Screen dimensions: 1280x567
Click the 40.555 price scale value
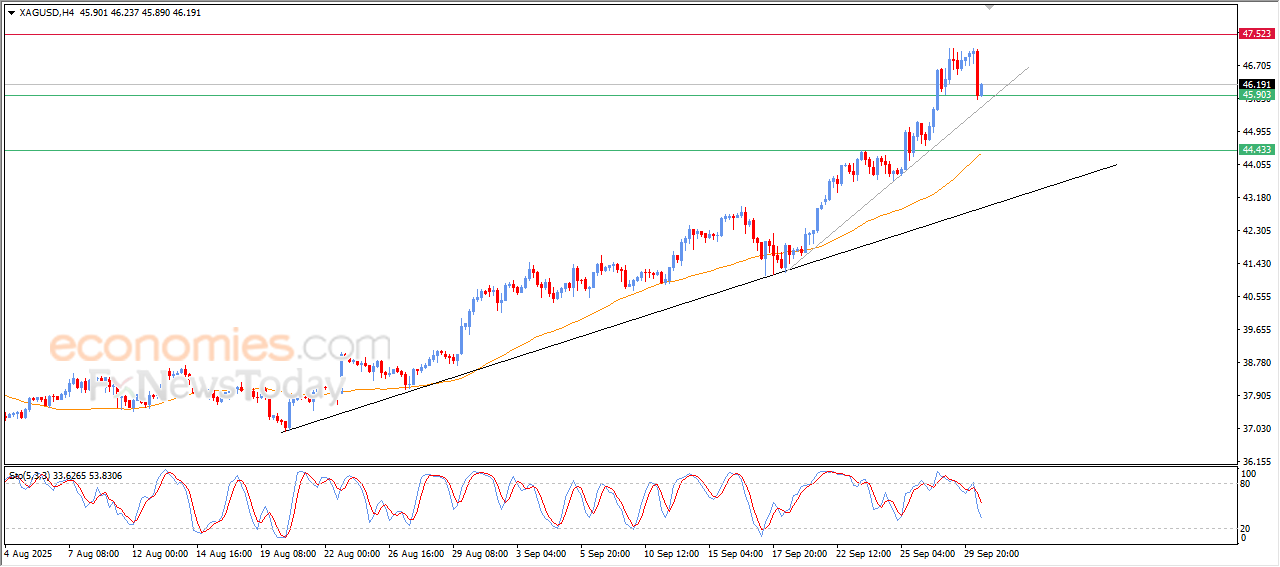[1255, 297]
